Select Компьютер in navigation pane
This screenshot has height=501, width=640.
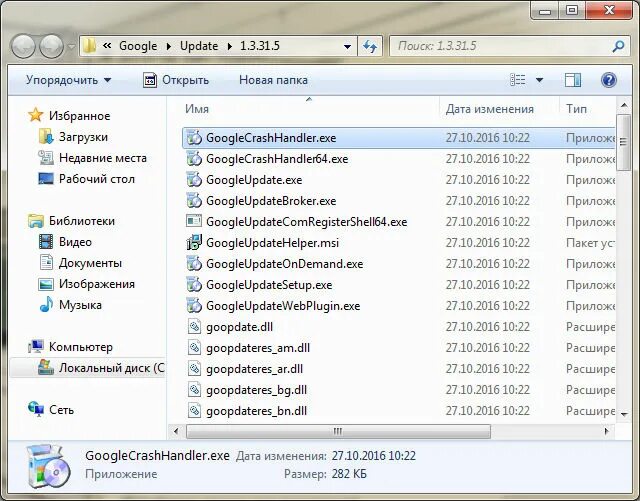click(x=80, y=347)
